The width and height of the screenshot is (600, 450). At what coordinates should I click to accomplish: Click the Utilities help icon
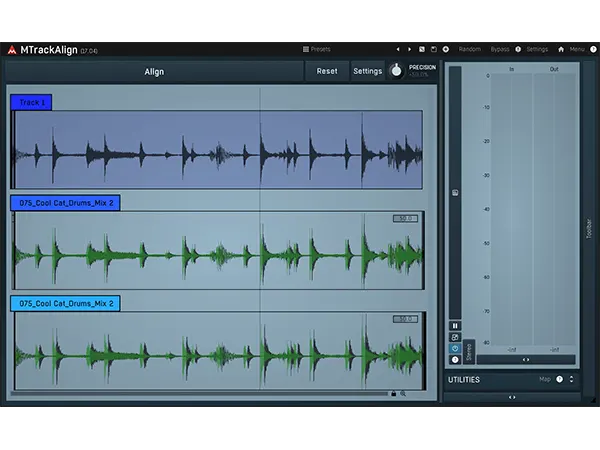[x=559, y=379]
